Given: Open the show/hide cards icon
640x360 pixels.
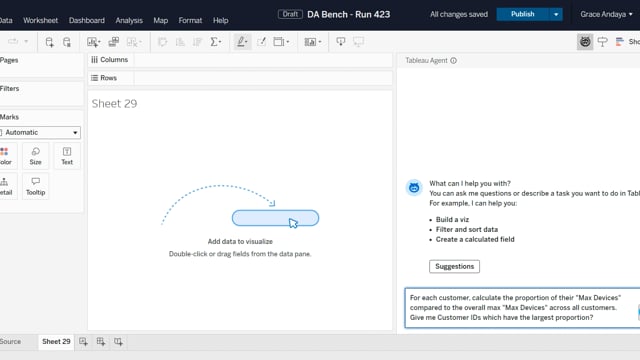Looking at the screenshot, I should (x=313, y=42).
